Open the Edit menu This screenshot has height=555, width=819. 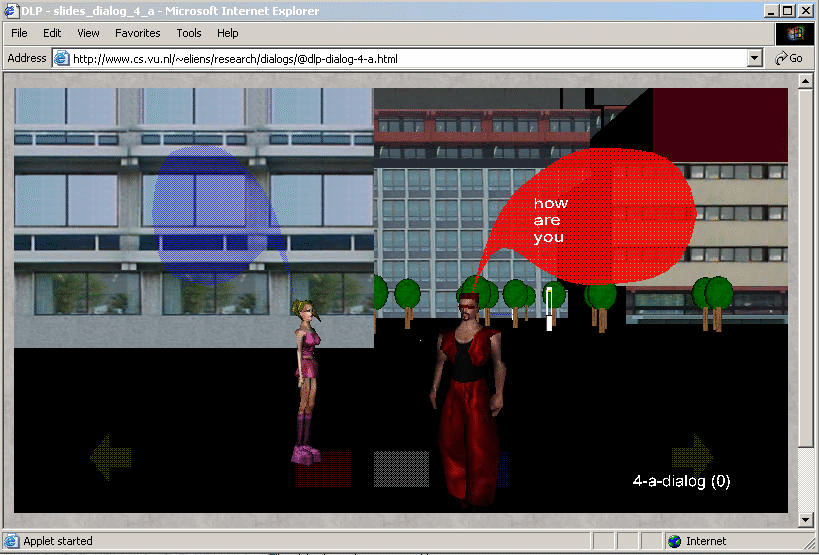click(x=52, y=33)
